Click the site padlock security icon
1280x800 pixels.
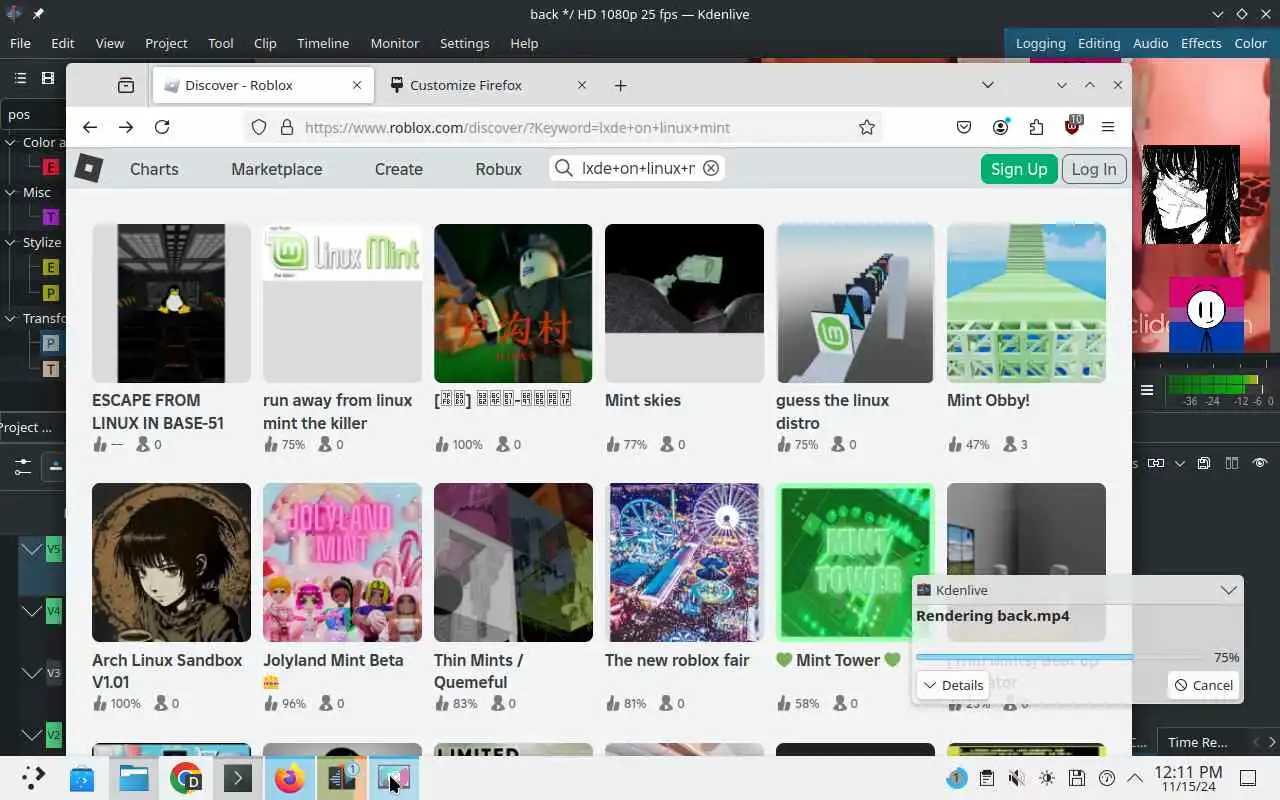[x=287, y=127]
